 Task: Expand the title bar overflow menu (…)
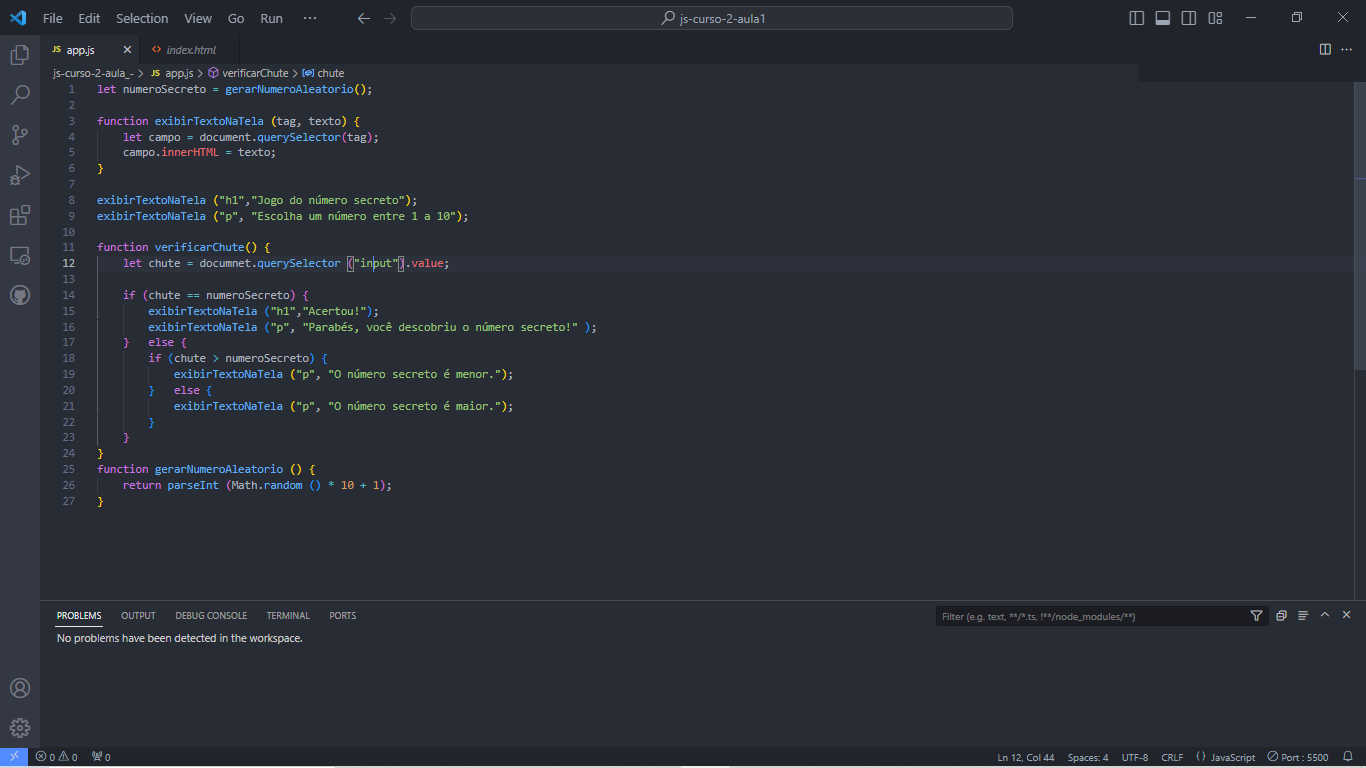click(x=309, y=18)
